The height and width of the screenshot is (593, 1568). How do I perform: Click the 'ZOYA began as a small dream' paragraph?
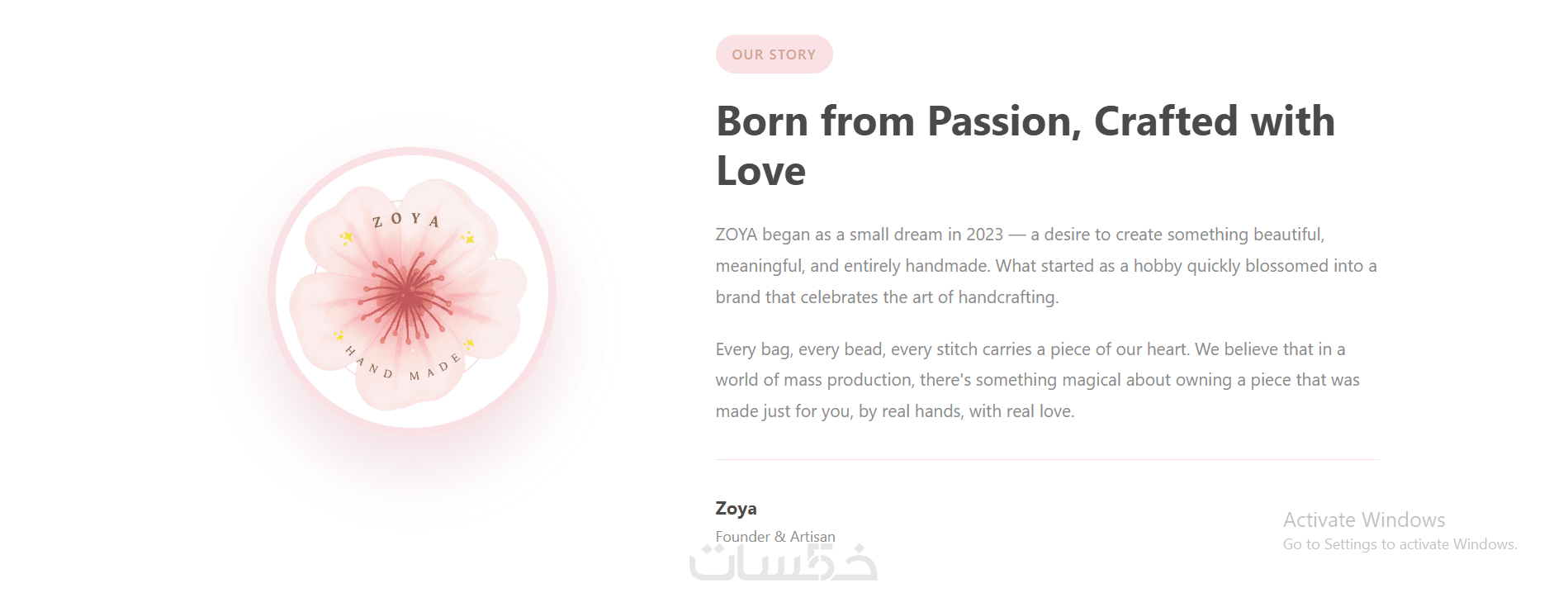click(1045, 266)
